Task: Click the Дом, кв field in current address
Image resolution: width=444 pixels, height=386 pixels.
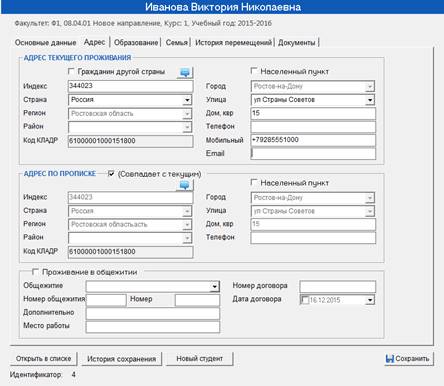Action: click(x=313, y=113)
